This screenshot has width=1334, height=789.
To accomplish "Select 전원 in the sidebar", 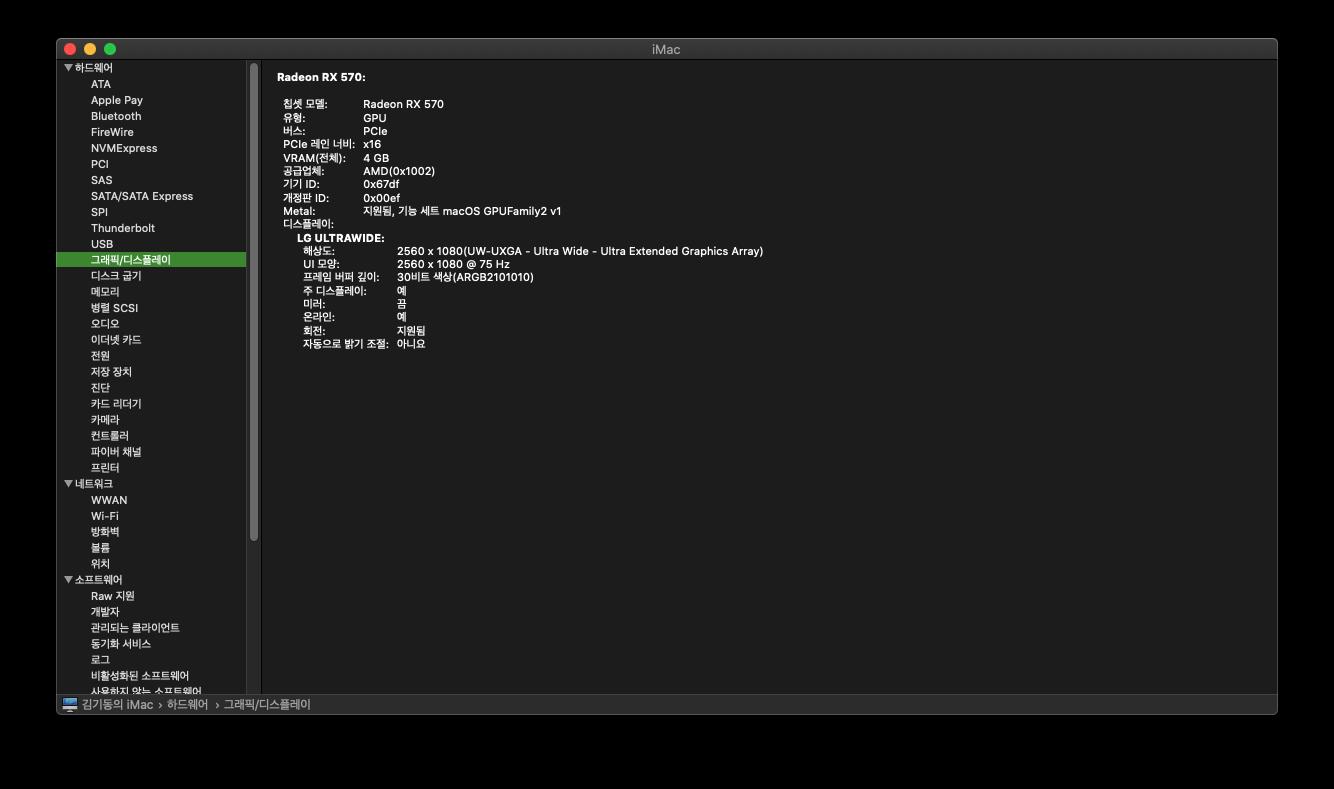I will pos(100,356).
